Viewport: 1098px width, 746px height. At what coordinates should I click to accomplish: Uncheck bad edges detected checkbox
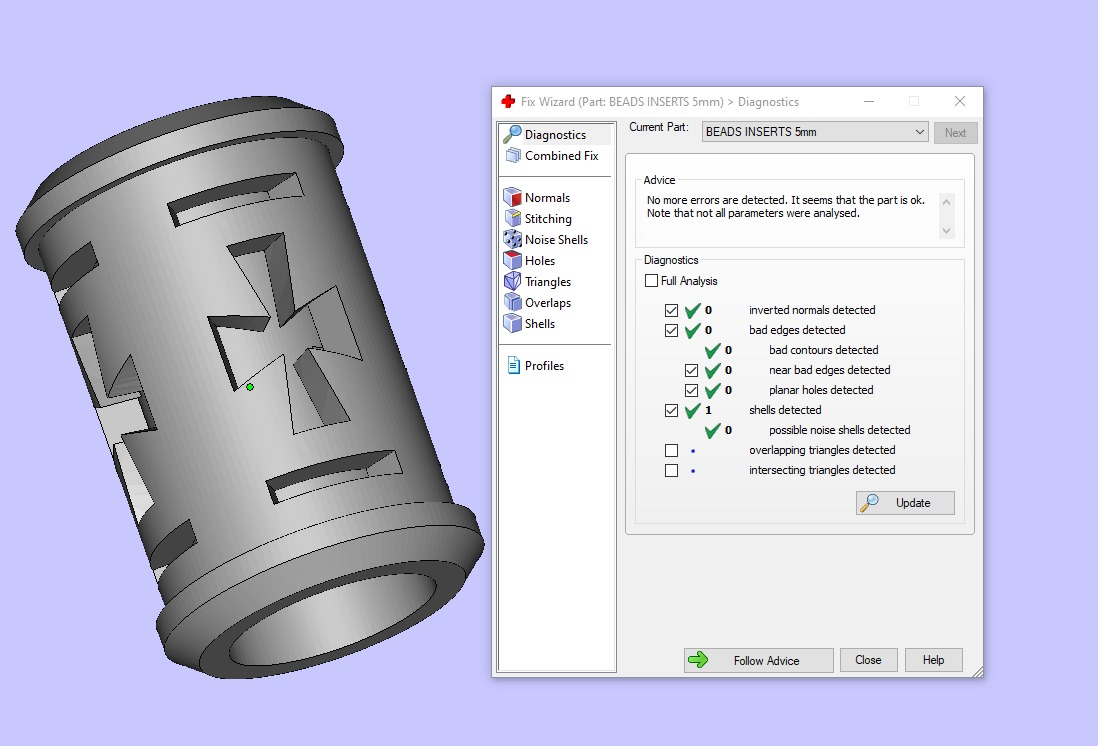coord(672,330)
